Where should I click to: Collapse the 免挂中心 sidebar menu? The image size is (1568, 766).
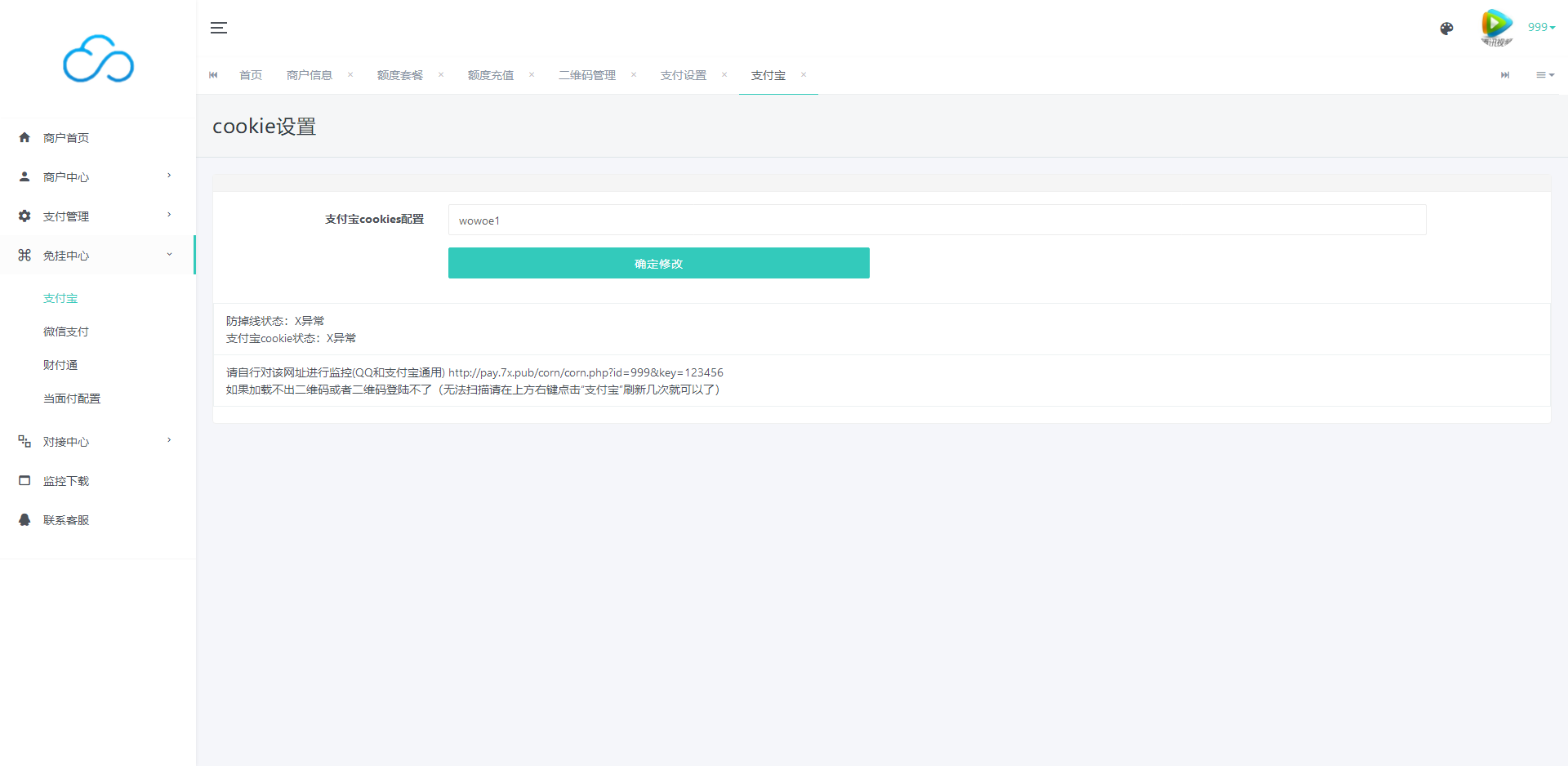[95, 256]
